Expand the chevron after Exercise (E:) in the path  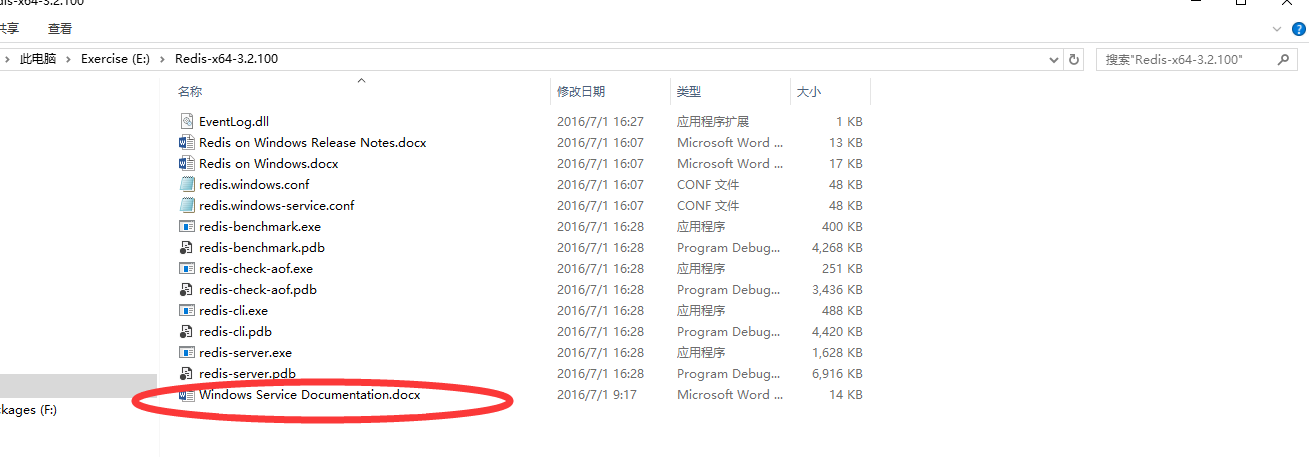pyautogui.click(x=162, y=59)
